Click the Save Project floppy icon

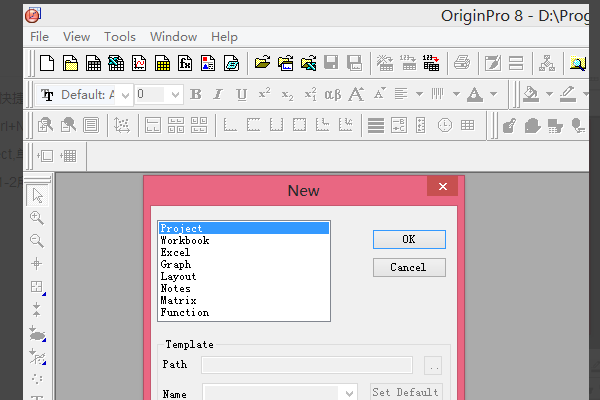pos(331,62)
